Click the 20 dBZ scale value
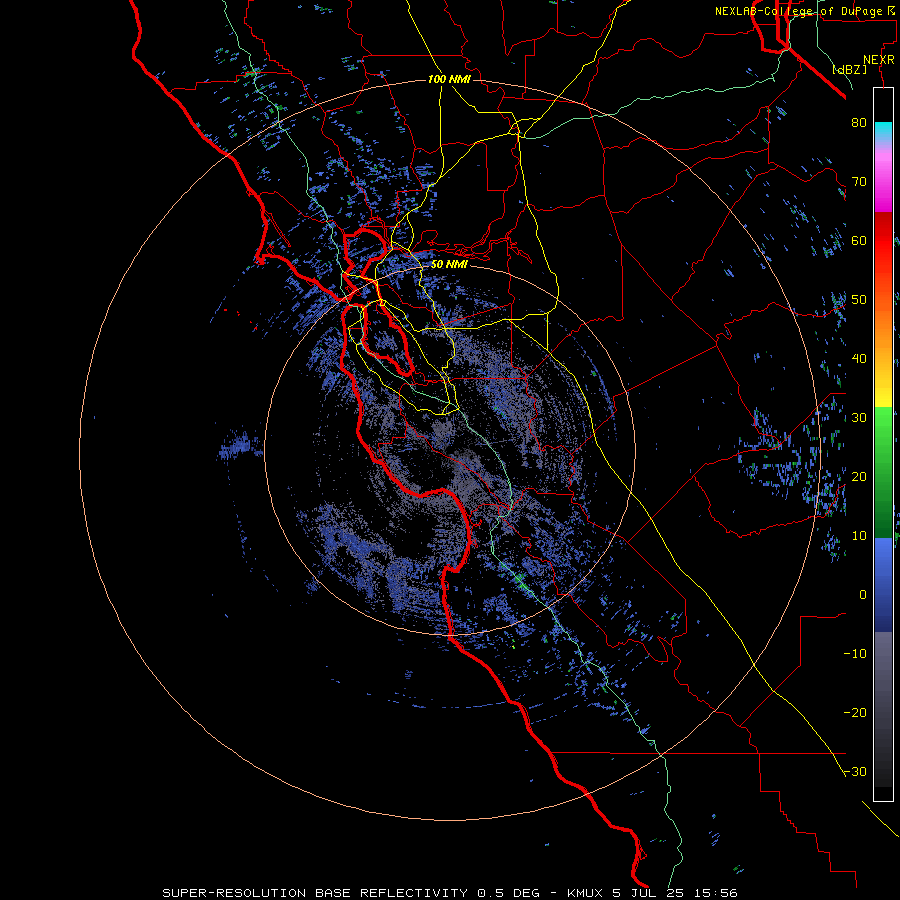Screen dimensions: 900x900 859,476
